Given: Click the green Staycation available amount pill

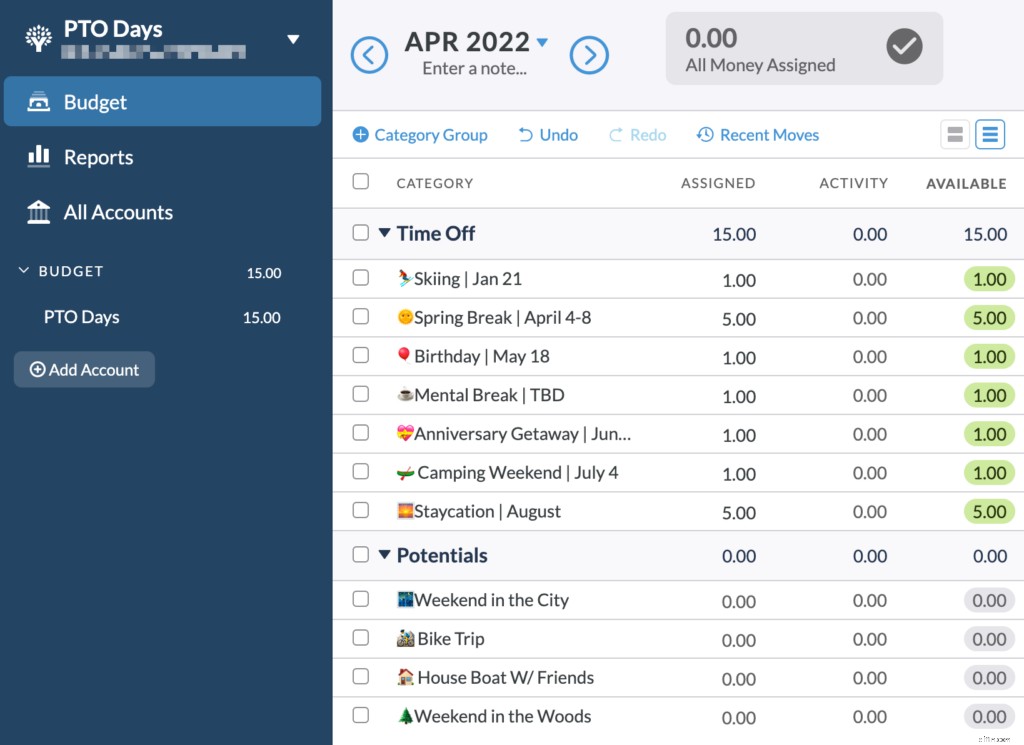Looking at the screenshot, I should [x=988, y=511].
